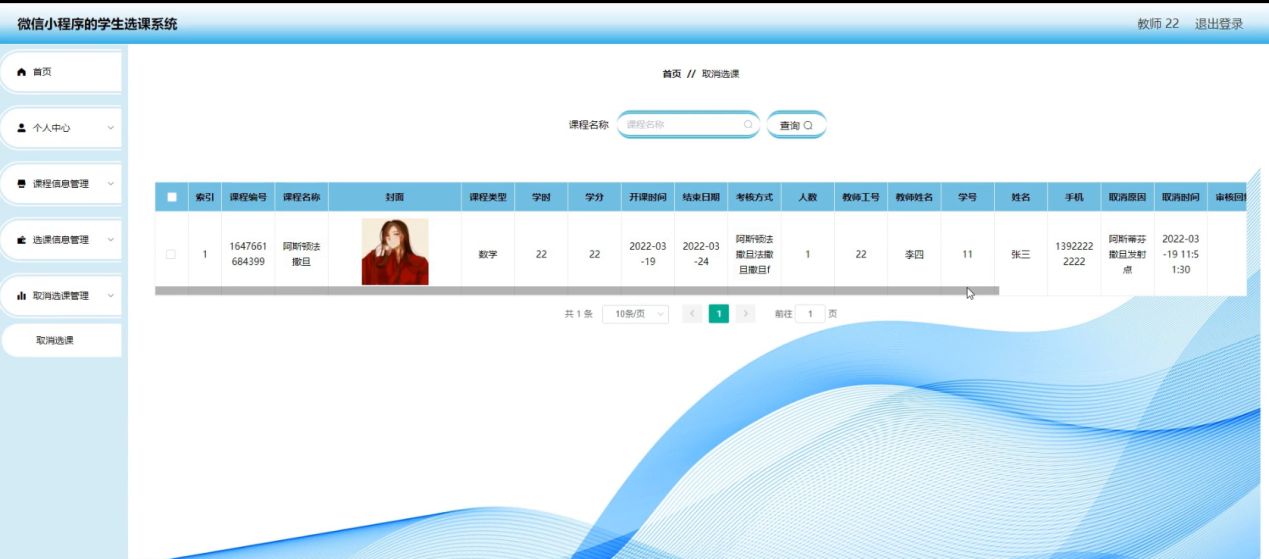This screenshot has height=559, width=1269.
Task: Go to previous page arrow
Action: click(x=691, y=314)
